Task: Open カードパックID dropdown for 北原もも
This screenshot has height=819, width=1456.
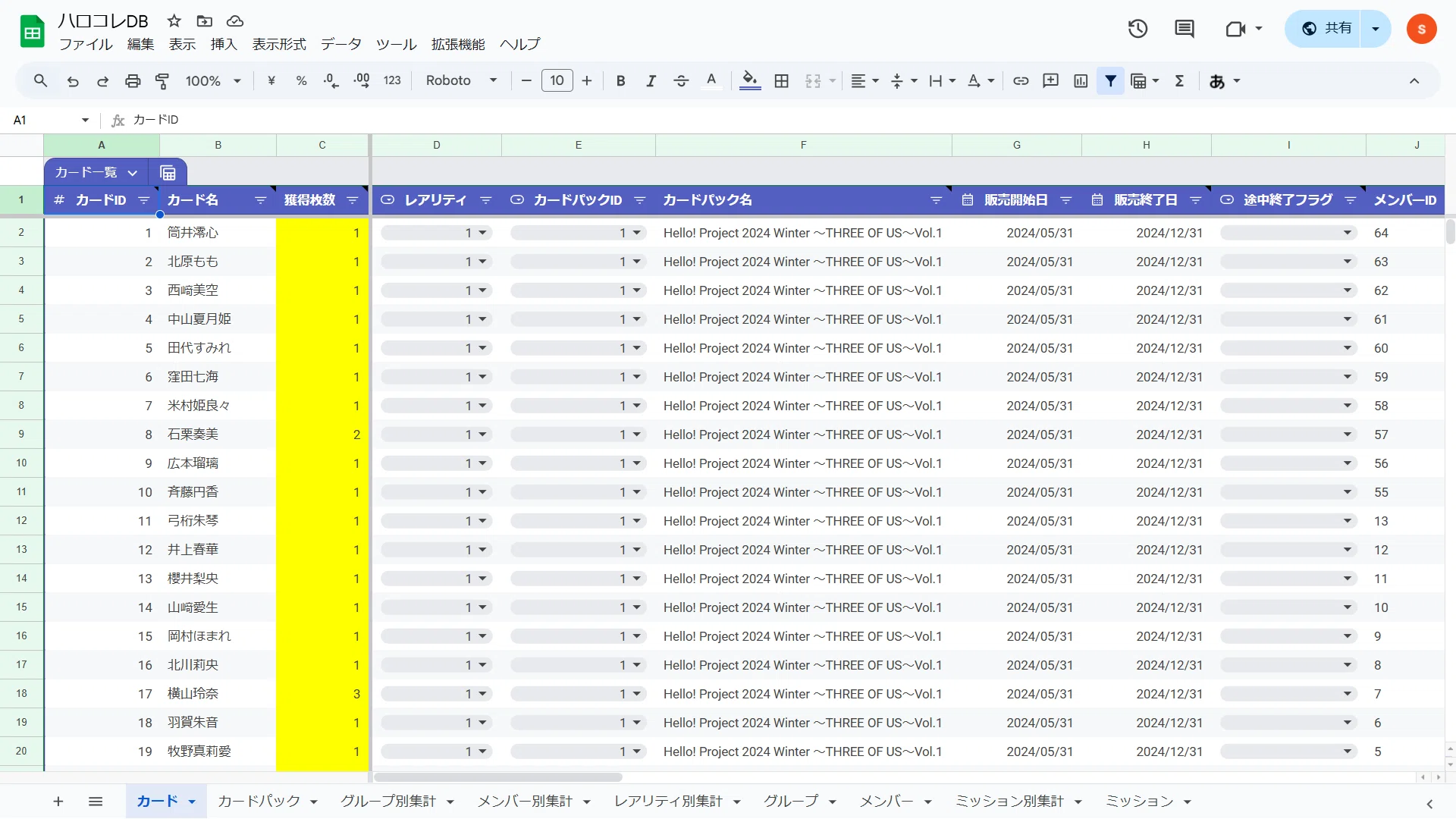Action: [x=637, y=262]
